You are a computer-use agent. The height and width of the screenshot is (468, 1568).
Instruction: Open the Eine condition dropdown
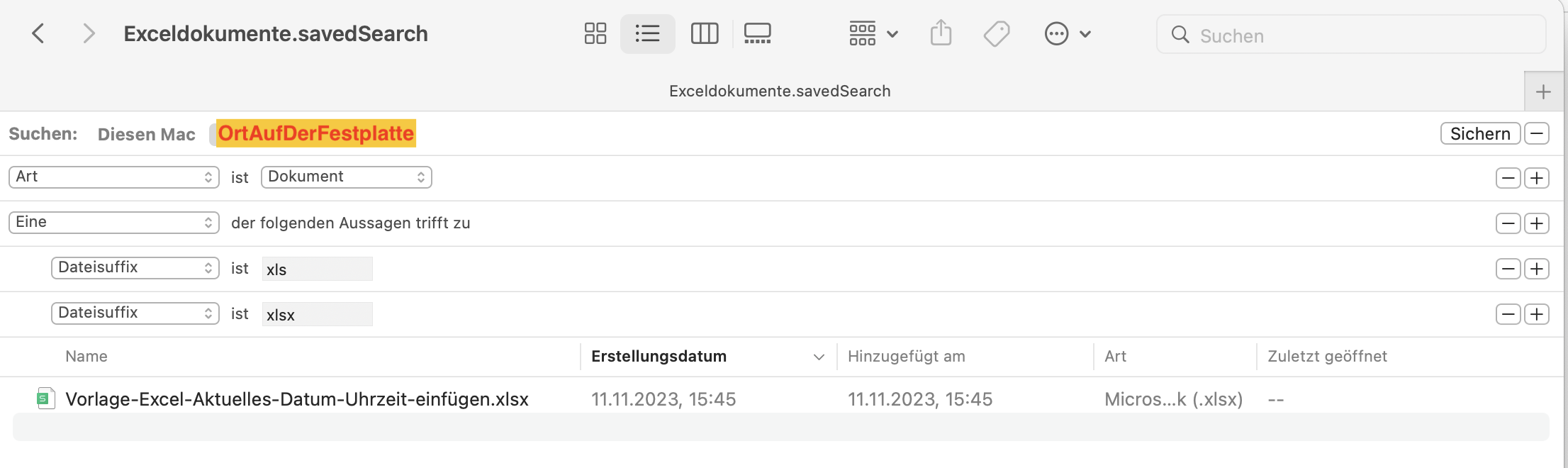tap(113, 223)
